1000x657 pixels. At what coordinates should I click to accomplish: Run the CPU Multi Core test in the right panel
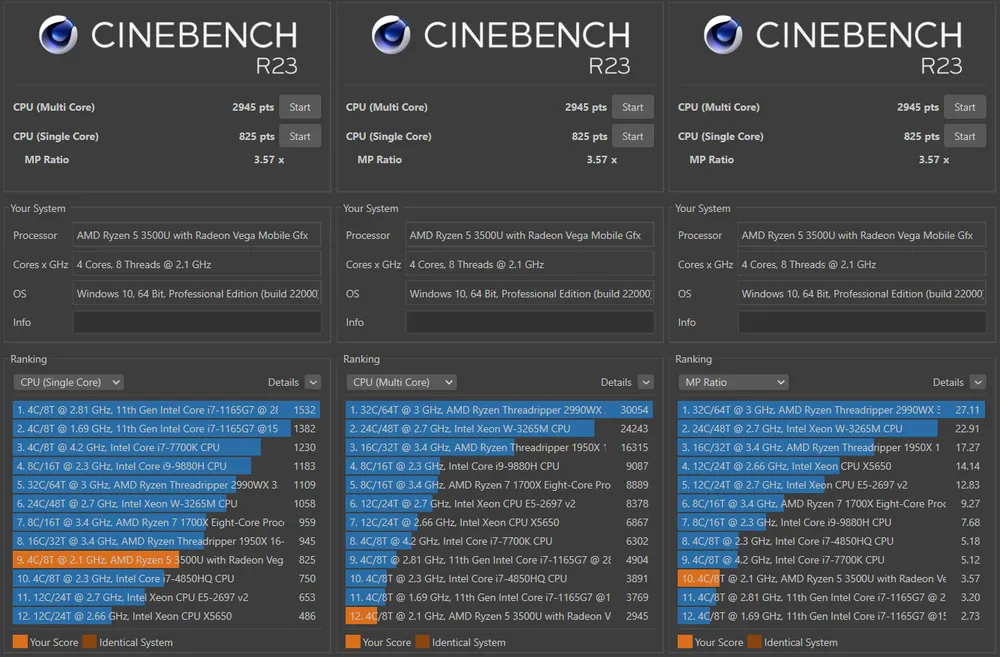(965, 107)
